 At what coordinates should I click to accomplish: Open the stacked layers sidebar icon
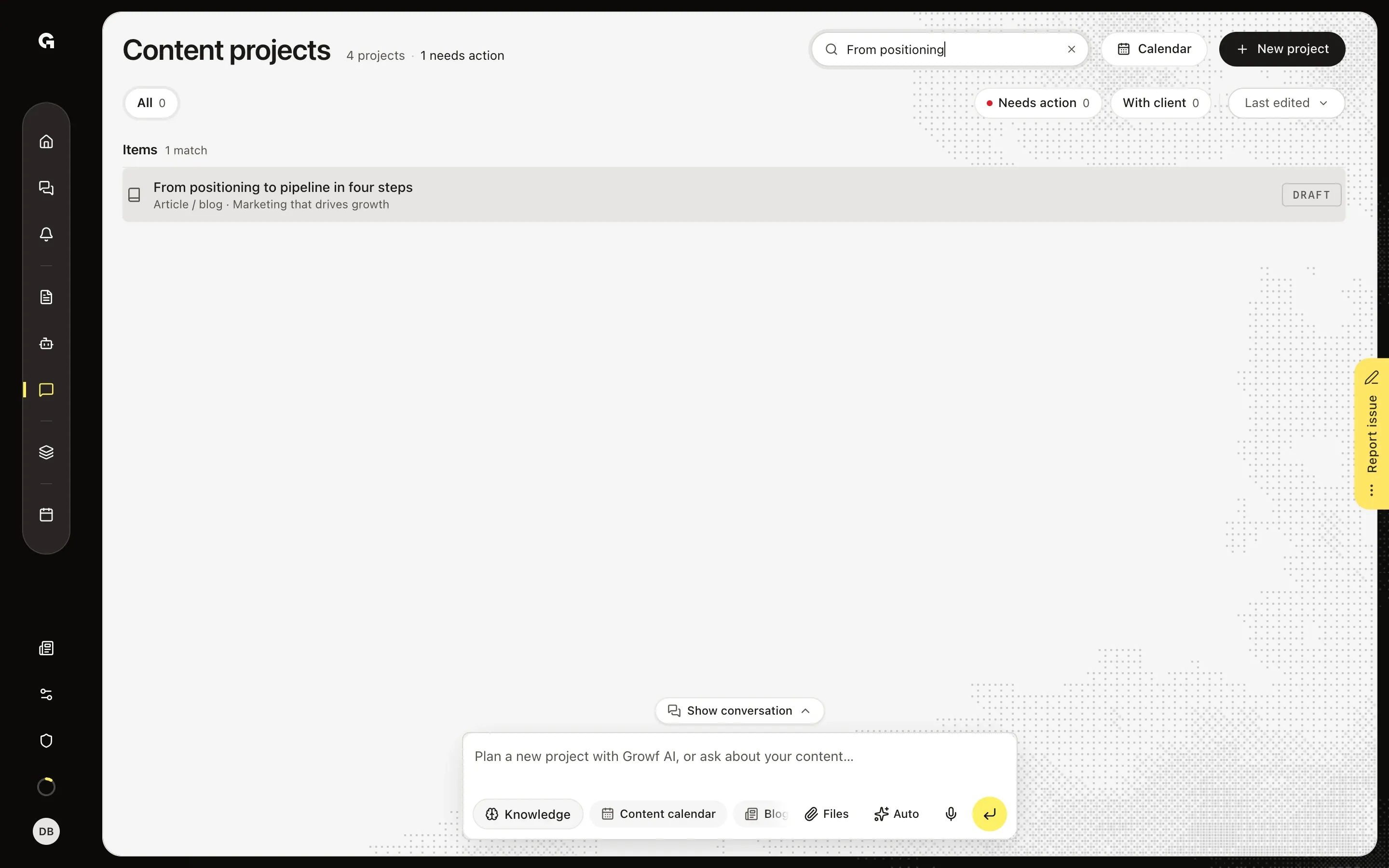pos(46,452)
